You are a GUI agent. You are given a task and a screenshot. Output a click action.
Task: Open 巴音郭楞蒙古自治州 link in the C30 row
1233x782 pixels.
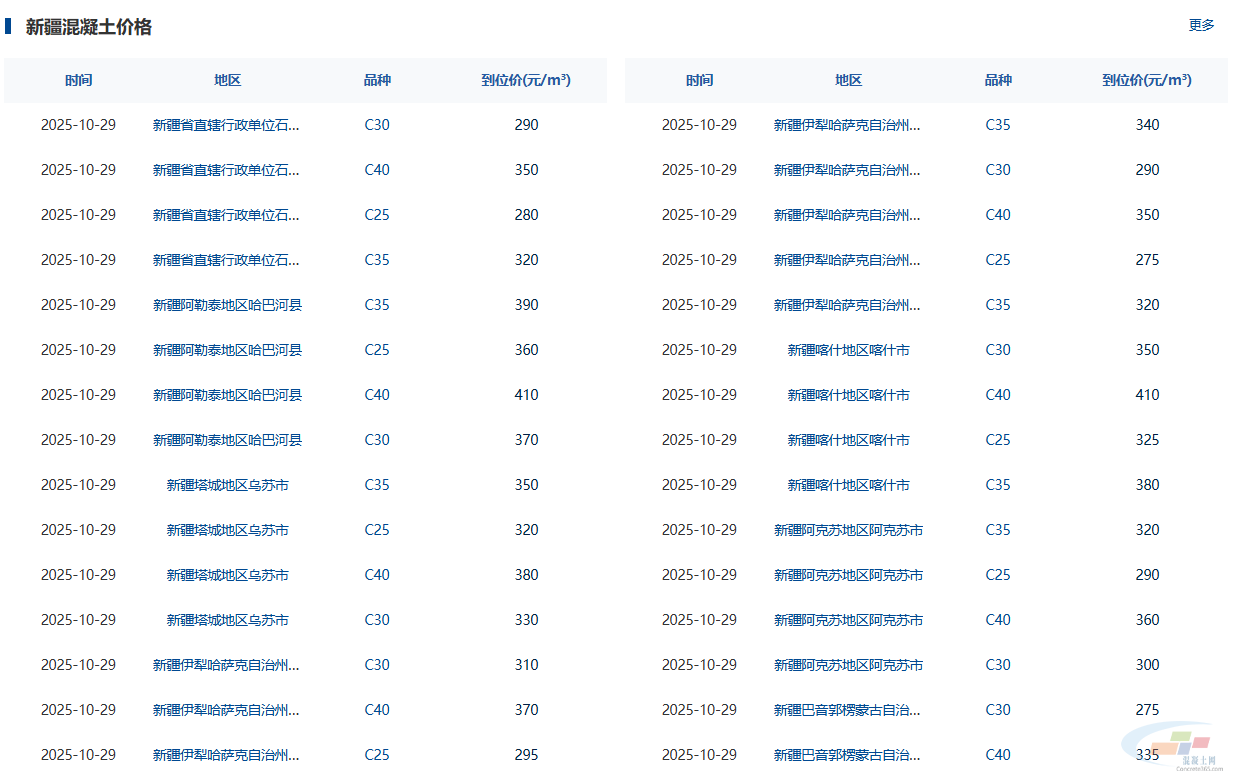click(x=847, y=710)
